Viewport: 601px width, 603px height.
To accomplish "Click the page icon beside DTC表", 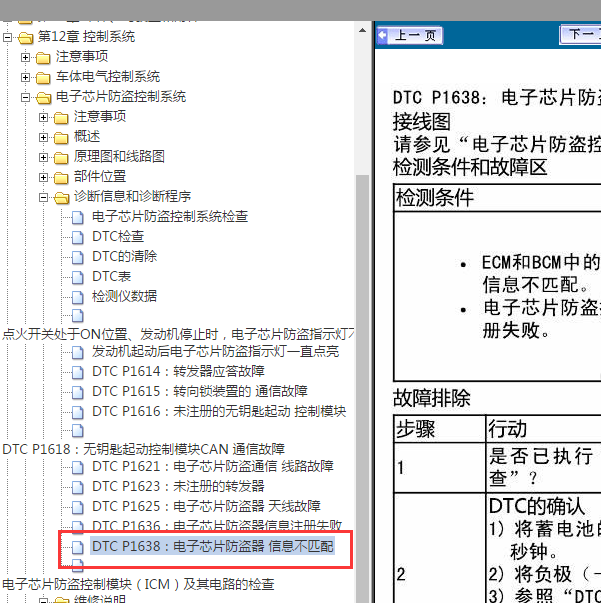I will [x=78, y=278].
